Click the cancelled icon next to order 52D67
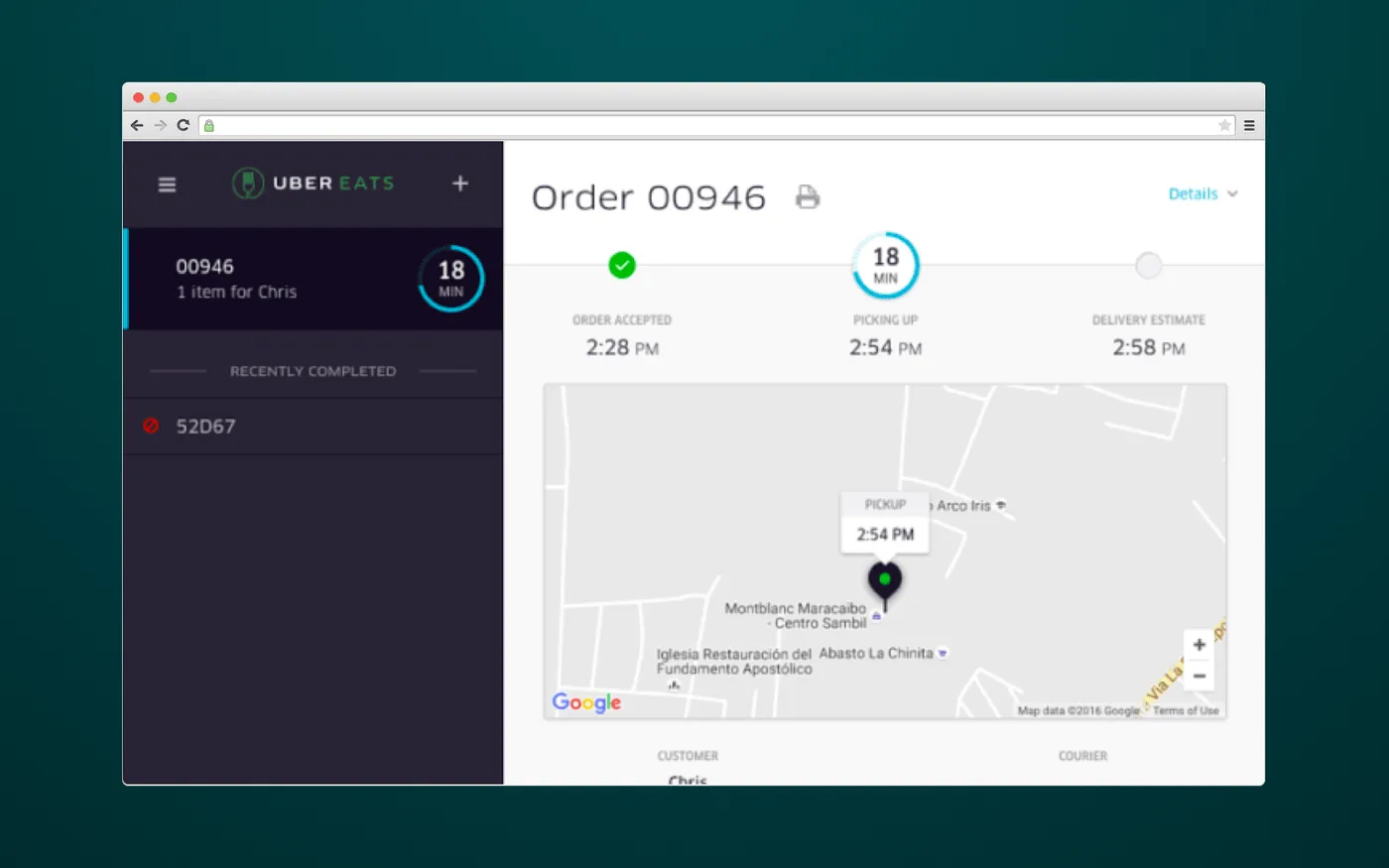The image size is (1389, 868). 151,426
